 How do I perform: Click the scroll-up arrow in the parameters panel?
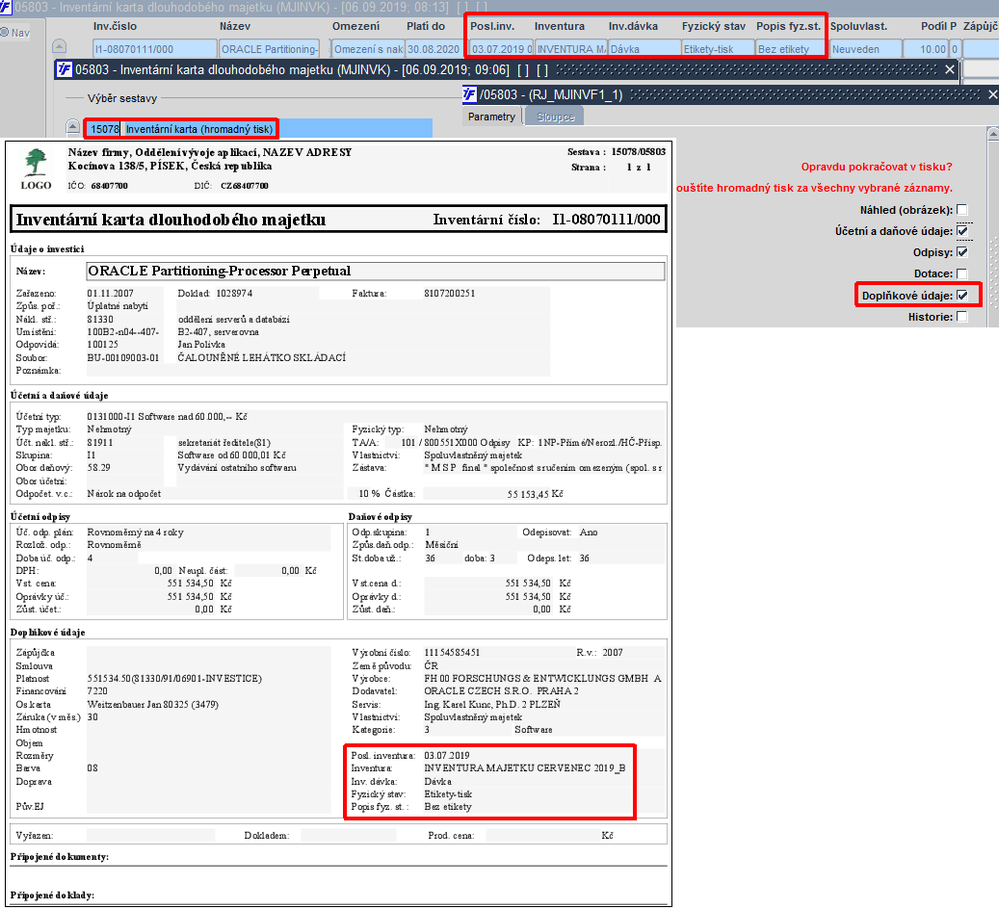[993, 133]
